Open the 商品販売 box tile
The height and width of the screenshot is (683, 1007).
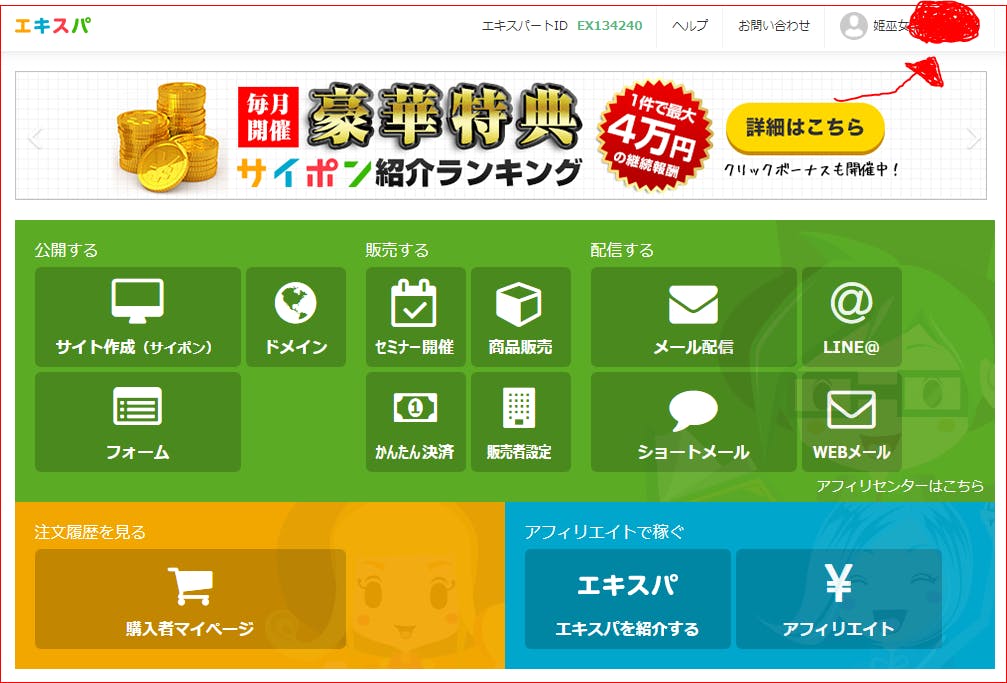tap(521, 317)
